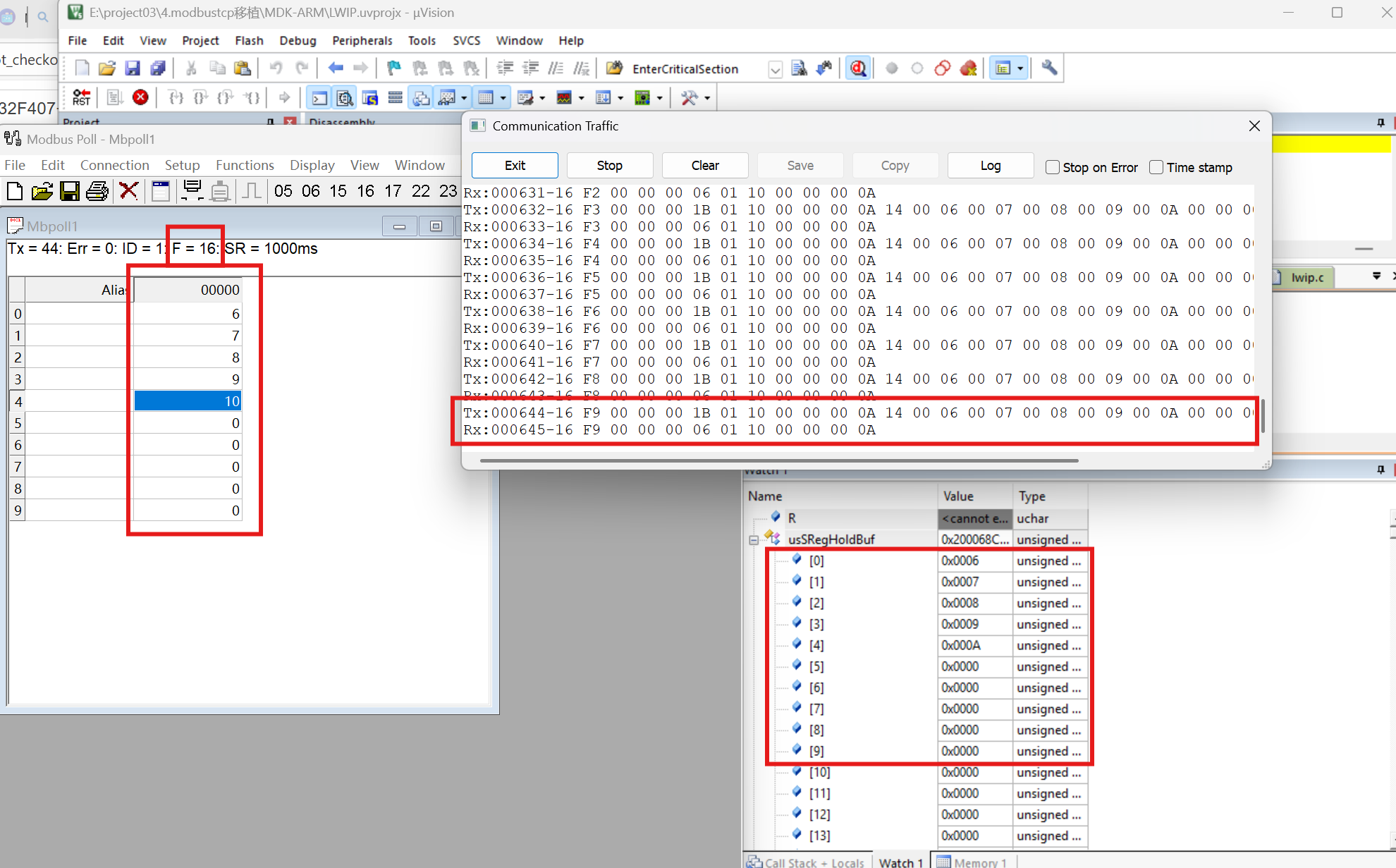
Task: Open the Peripherals menu
Action: click(x=362, y=40)
